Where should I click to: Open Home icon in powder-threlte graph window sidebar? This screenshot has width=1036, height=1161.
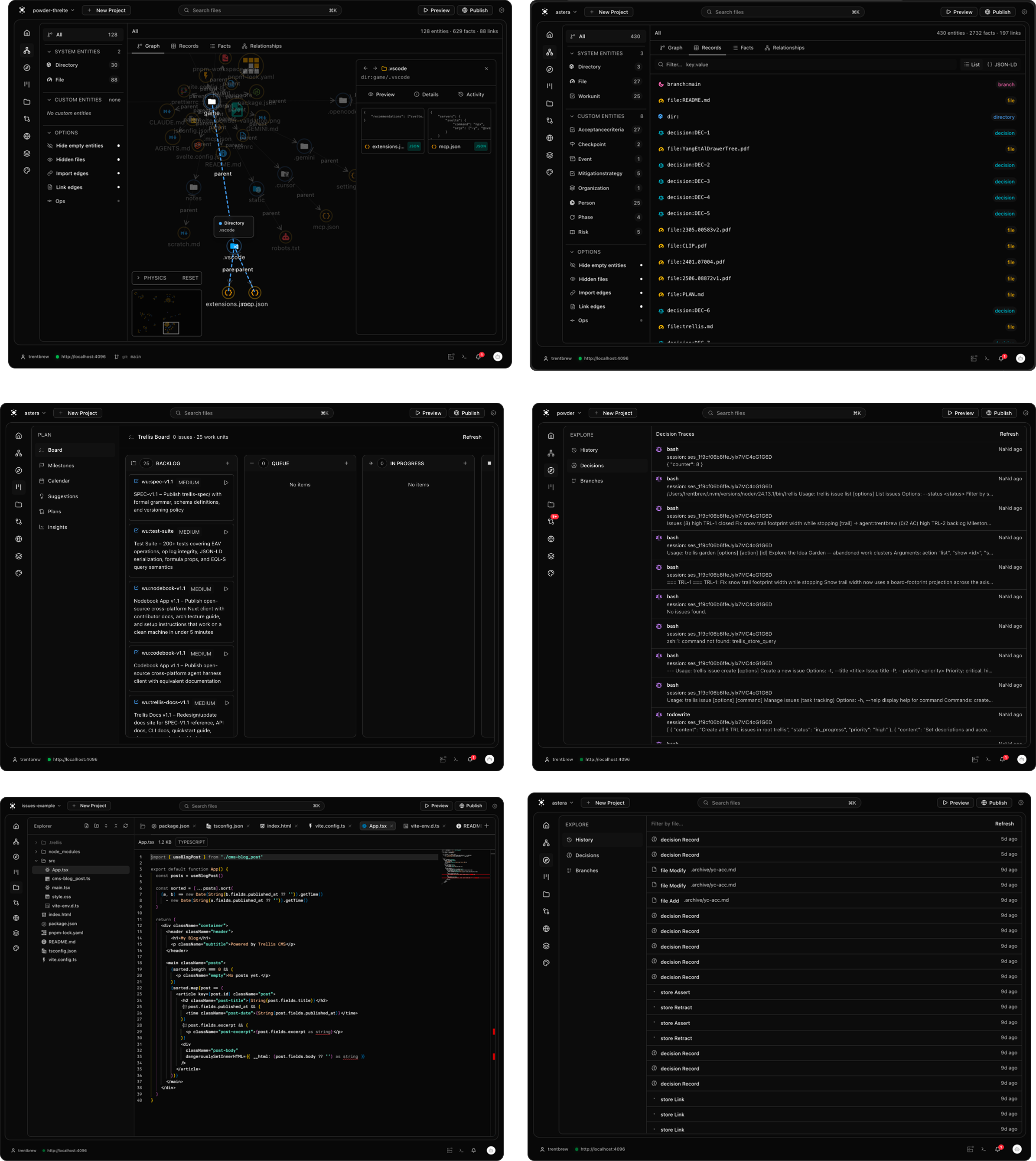click(27, 33)
